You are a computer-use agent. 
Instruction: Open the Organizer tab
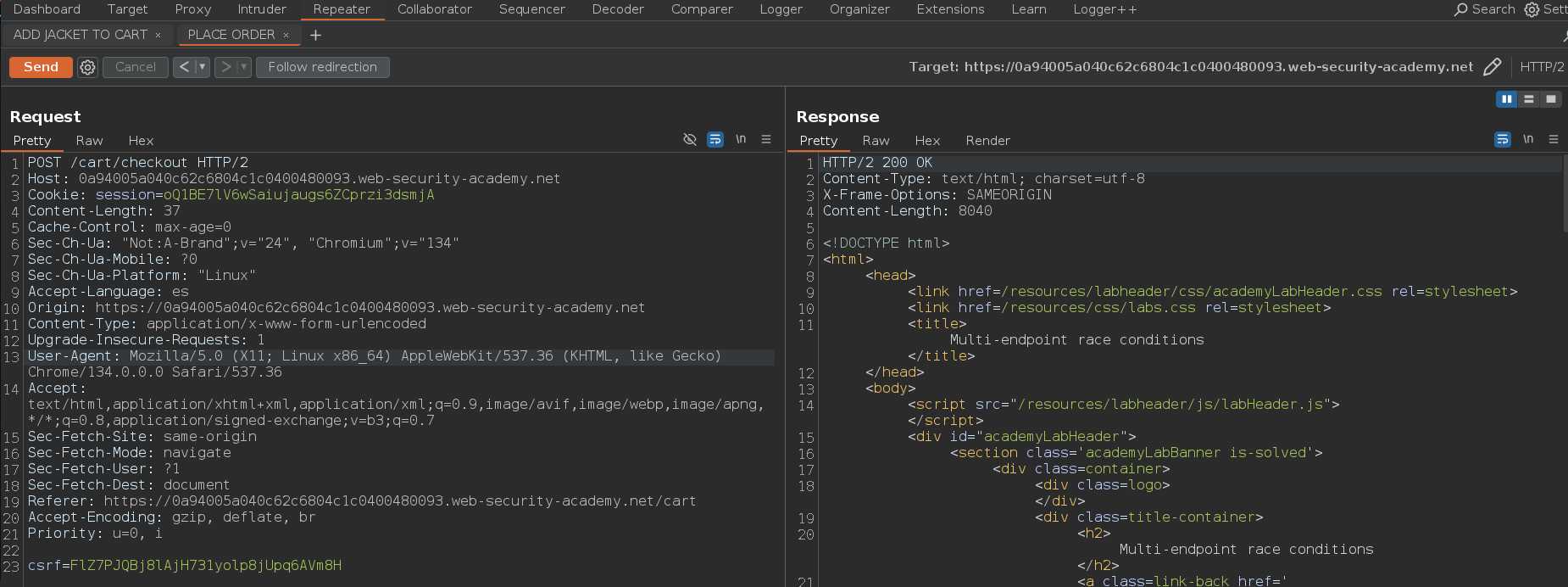point(859,9)
